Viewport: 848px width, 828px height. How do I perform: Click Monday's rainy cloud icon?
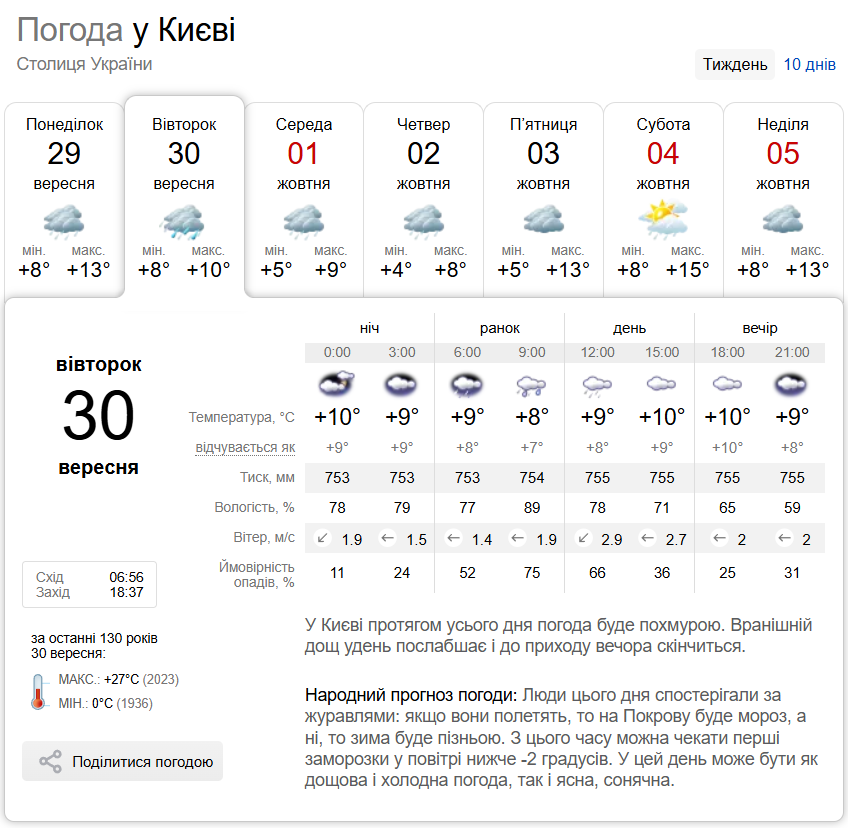tap(64, 220)
